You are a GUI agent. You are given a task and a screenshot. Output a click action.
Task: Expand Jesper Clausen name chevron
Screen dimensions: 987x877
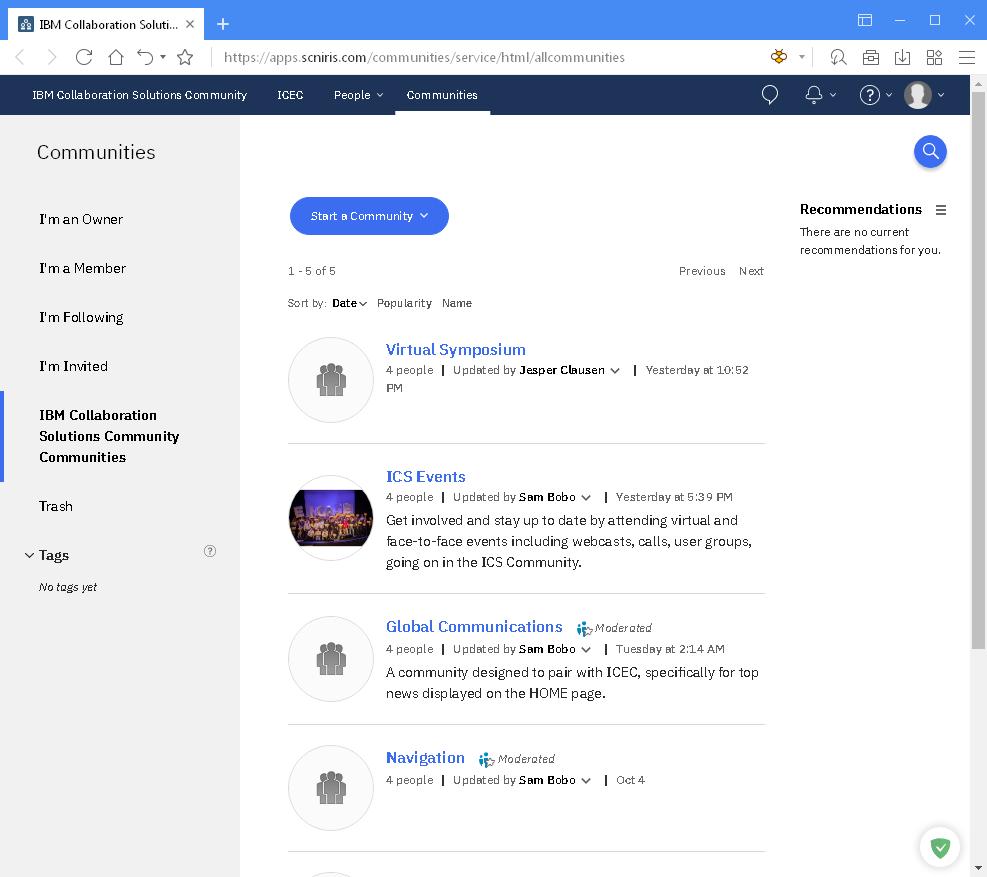615,370
